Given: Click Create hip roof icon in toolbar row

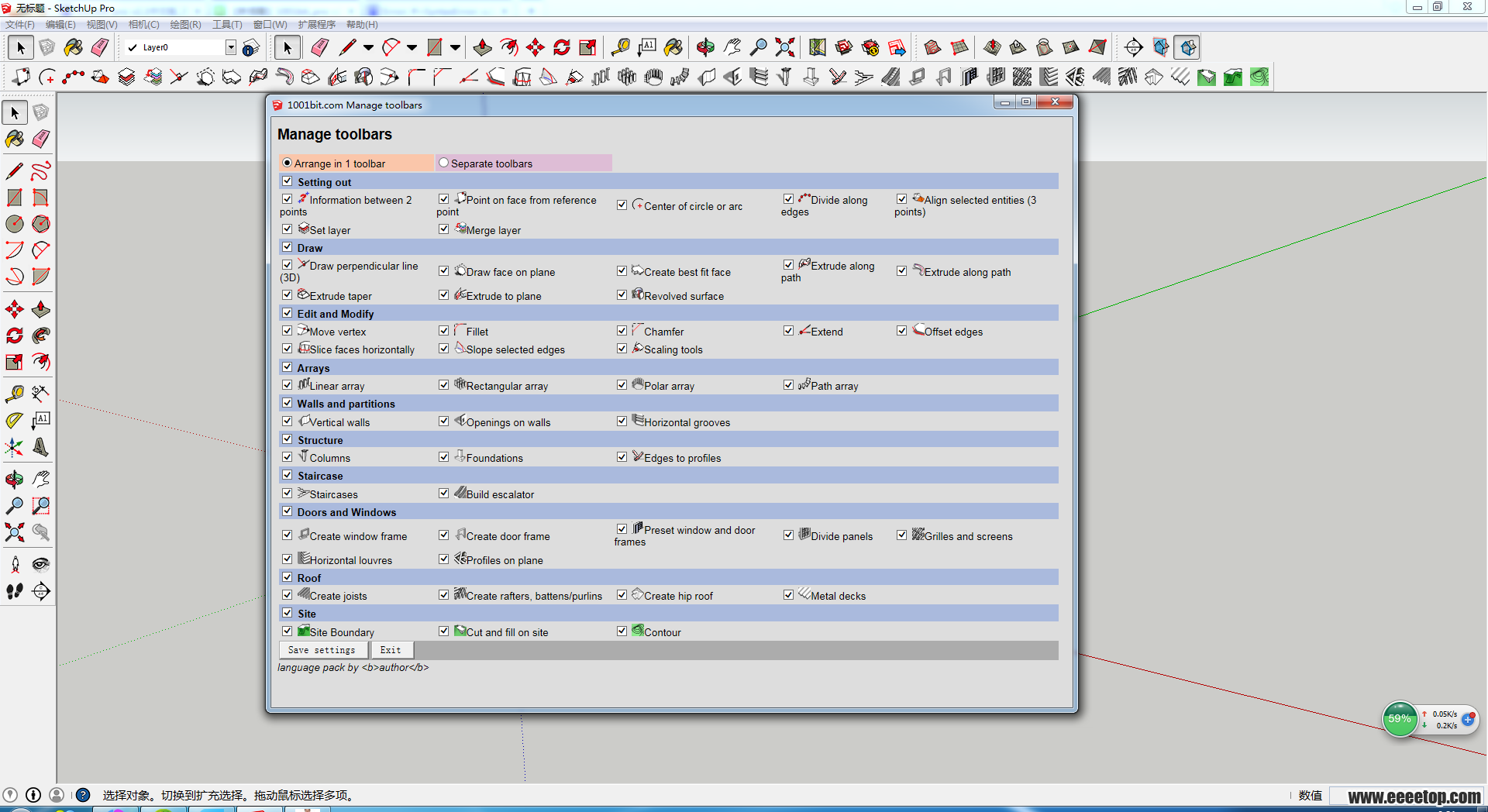Looking at the screenshot, I should [x=1153, y=77].
